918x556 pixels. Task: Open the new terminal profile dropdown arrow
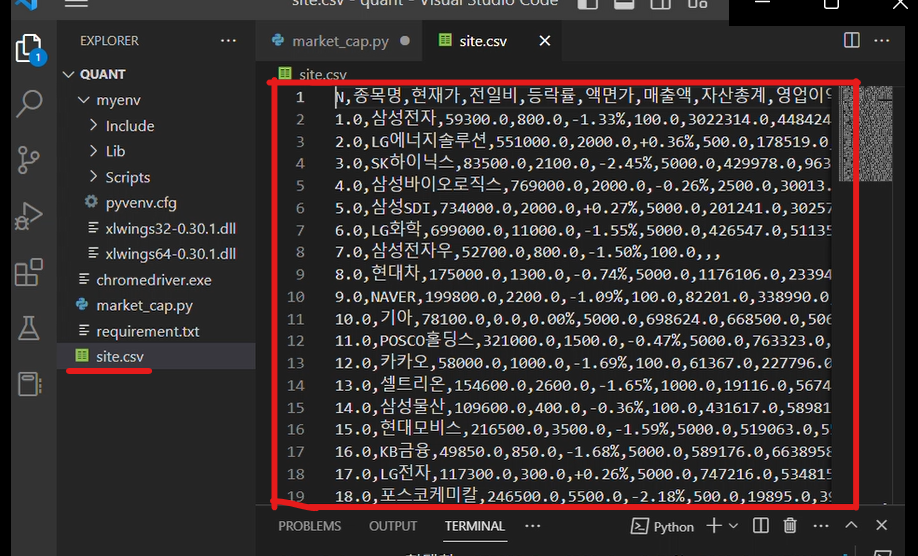coord(734,526)
